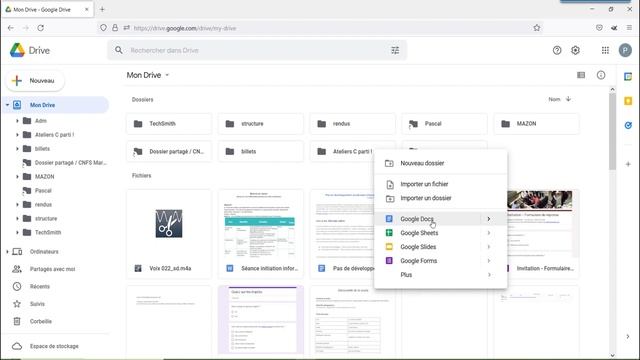640x360 pixels.
Task: Open Voix 022_sd.m4a thumbnail
Action: [x=169, y=224]
